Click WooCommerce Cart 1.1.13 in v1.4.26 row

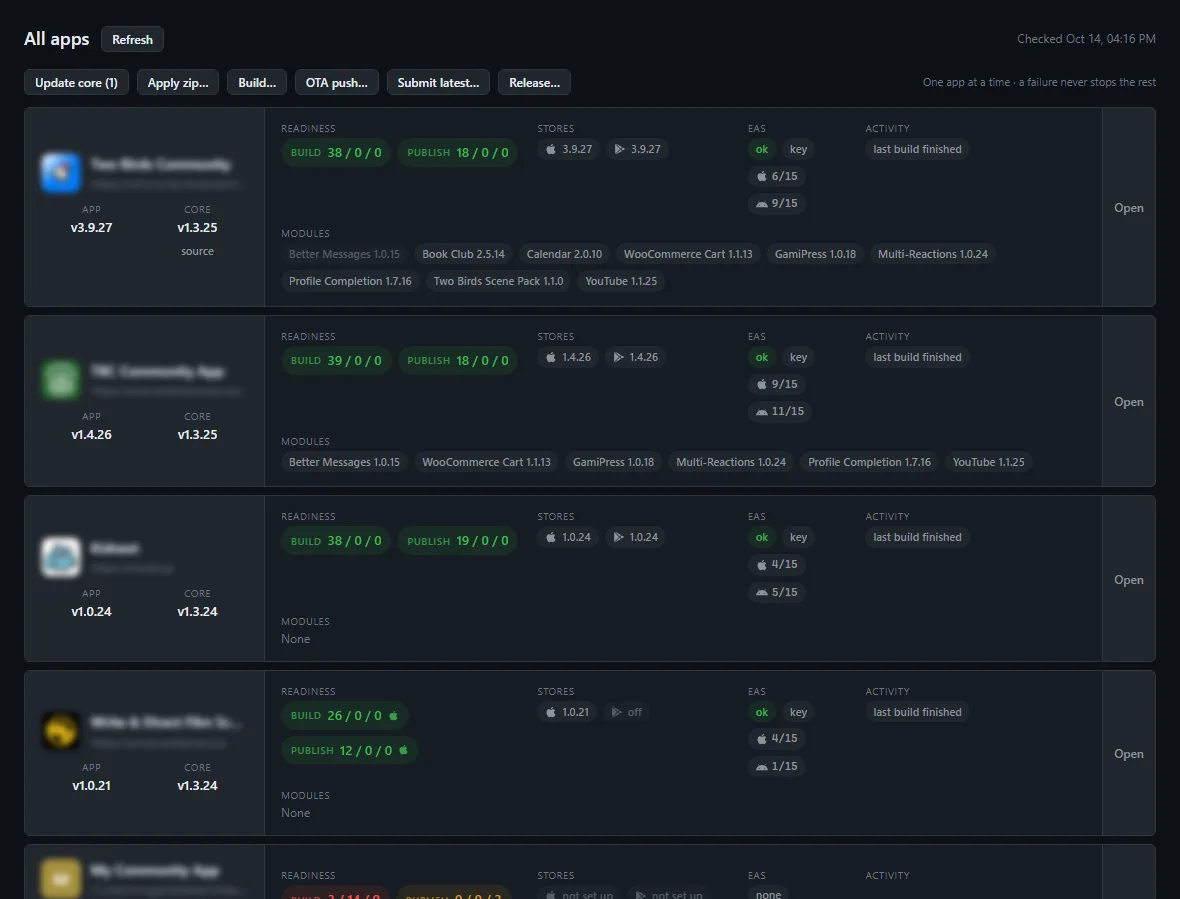(x=486, y=462)
